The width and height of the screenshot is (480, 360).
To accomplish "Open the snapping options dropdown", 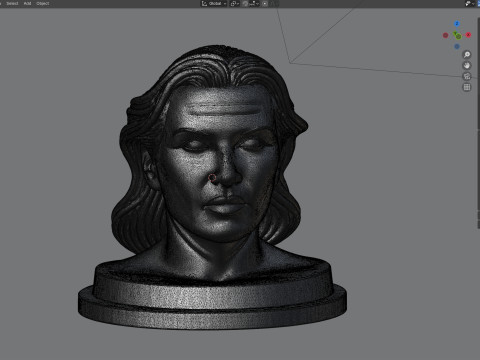I will [x=254, y=3].
